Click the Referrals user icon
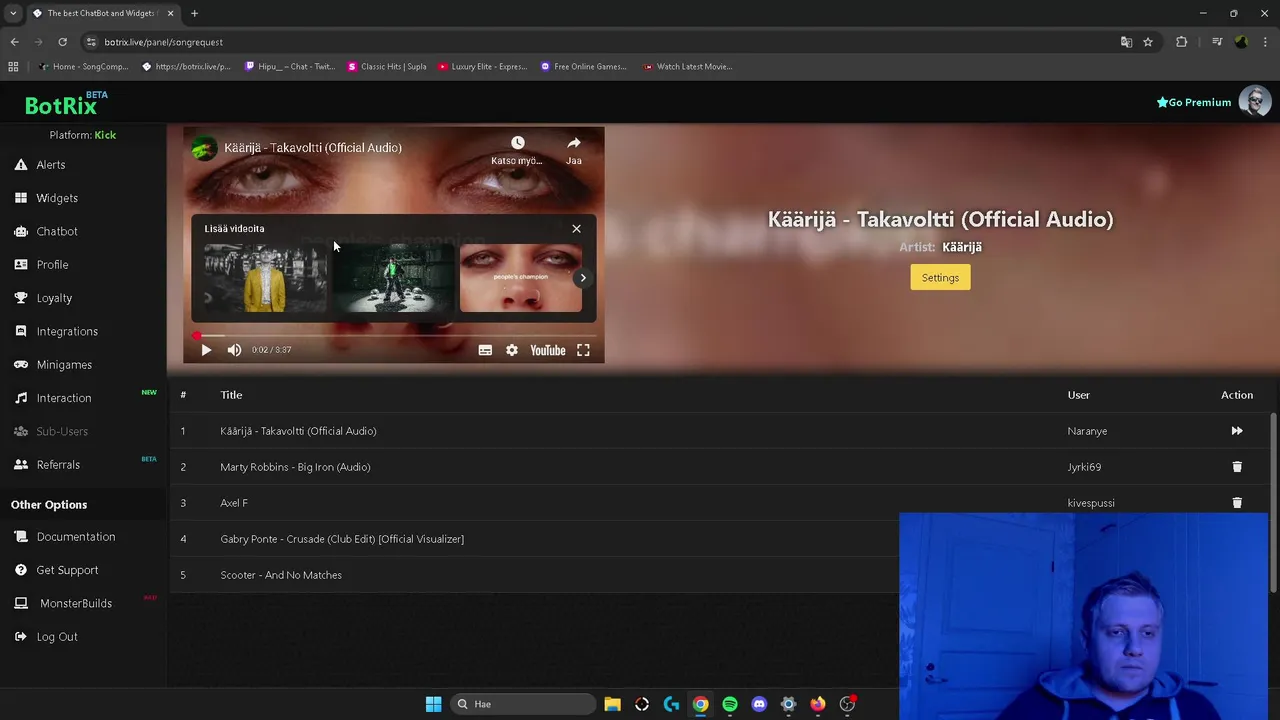This screenshot has height=720, width=1280. pos(21,465)
